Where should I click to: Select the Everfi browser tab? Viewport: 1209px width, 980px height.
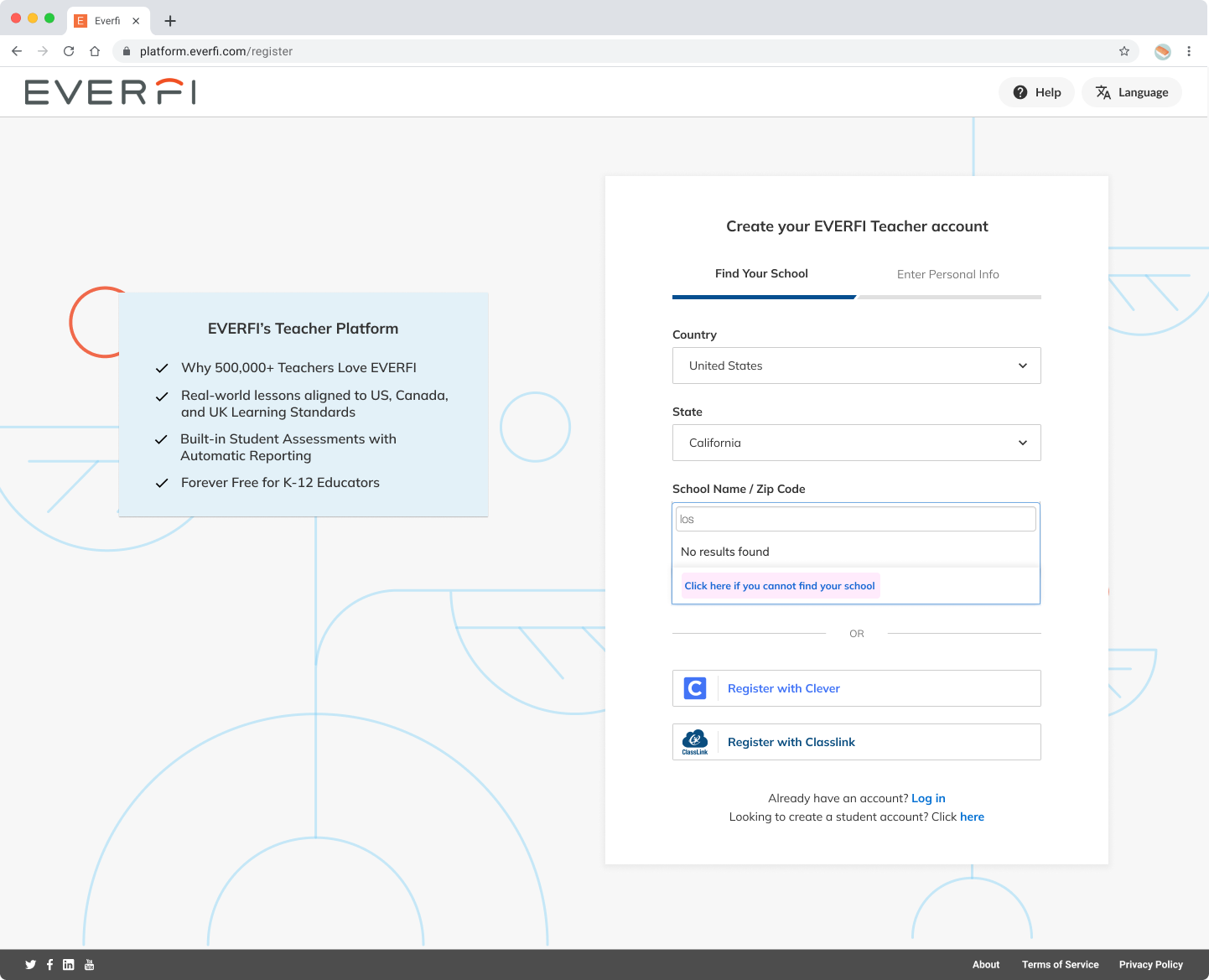click(x=108, y=21)
